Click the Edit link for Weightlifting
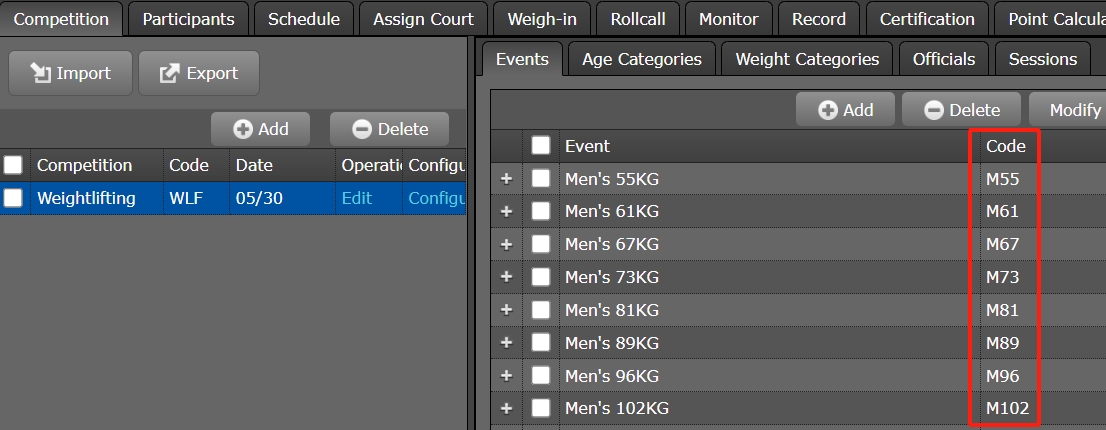Screen dimensions: 1106x430 tap(356, 198)
